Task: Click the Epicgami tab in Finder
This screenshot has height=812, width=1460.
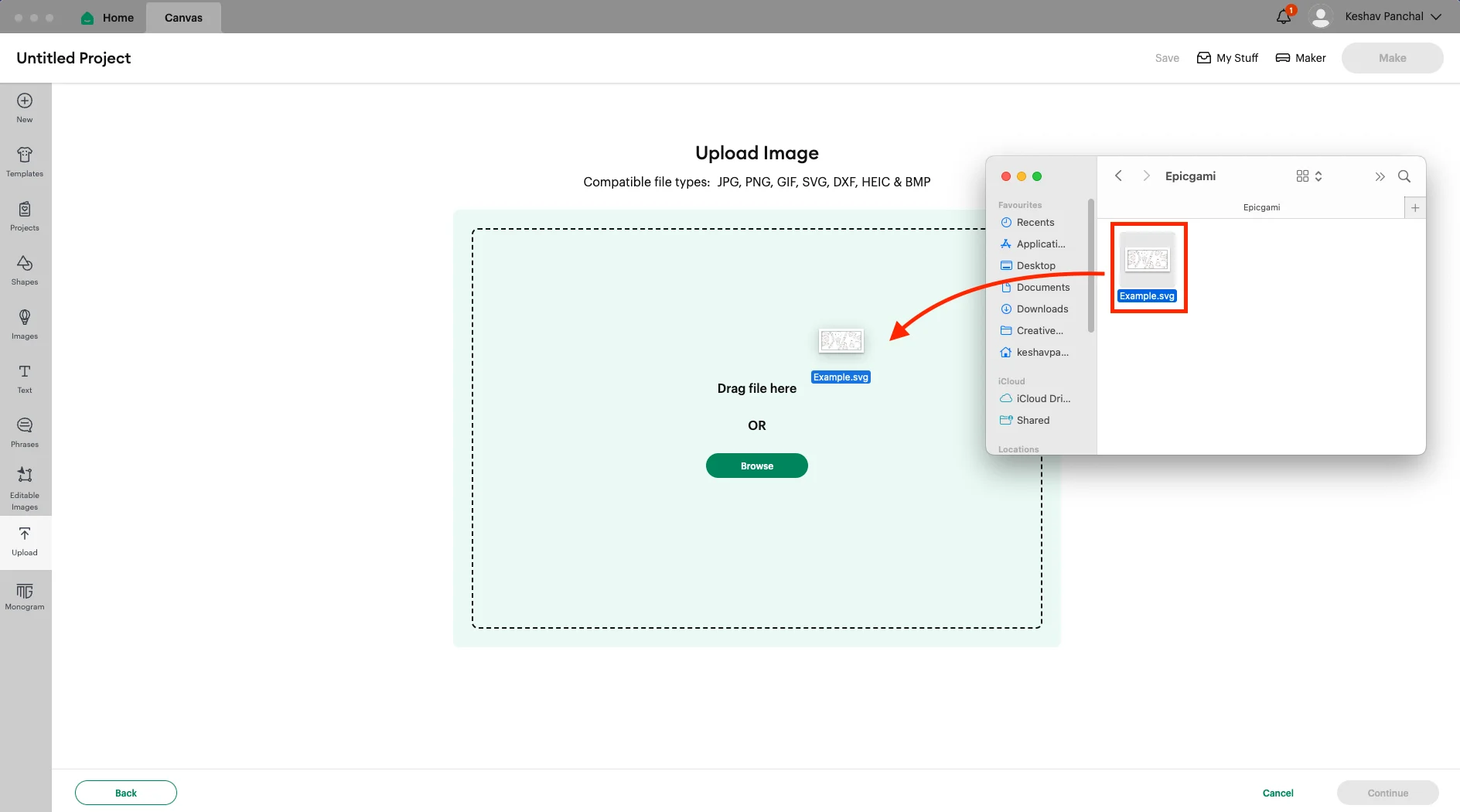Action: click(1261, 207)
